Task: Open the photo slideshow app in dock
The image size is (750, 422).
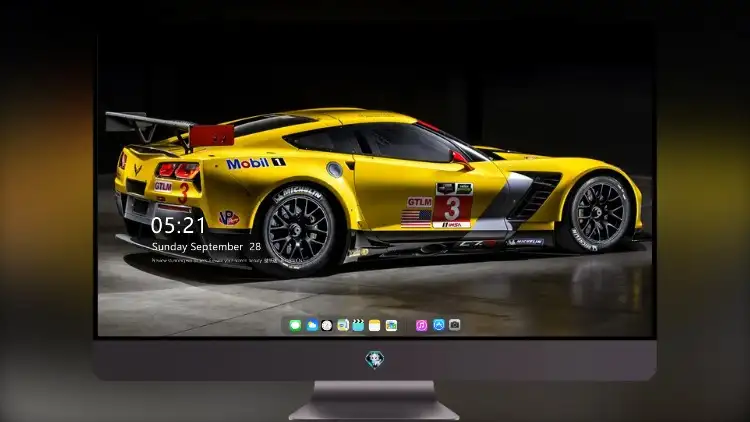Action: tap(391, 325)
